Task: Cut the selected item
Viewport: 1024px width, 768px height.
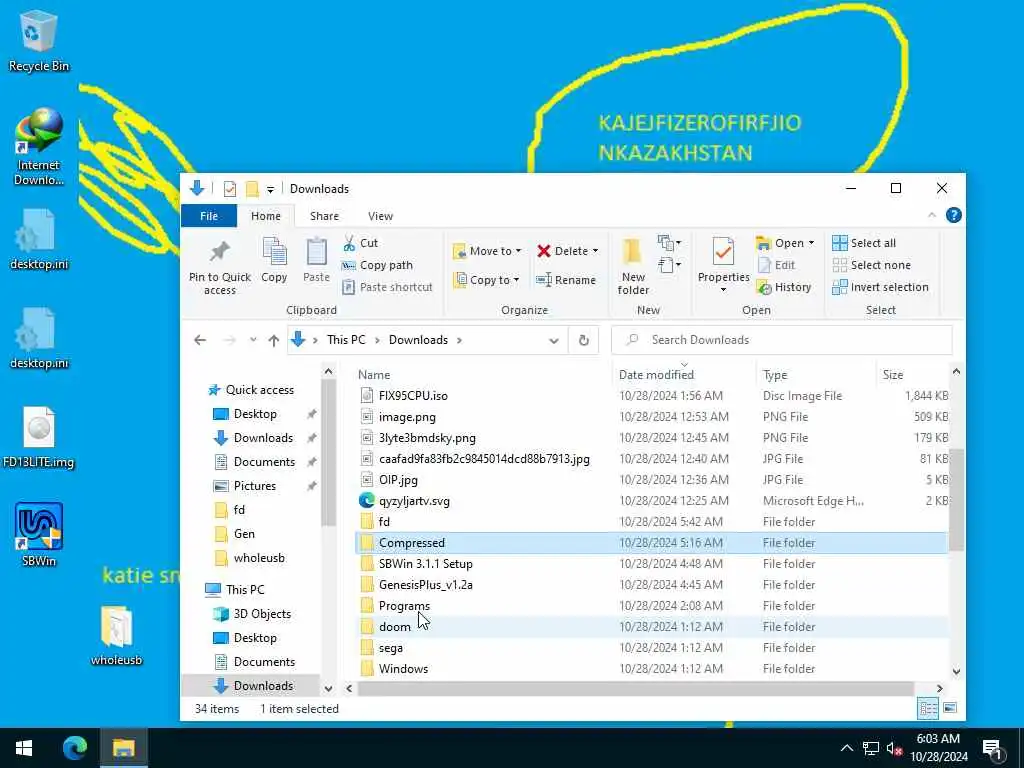Action: [360, 243]
